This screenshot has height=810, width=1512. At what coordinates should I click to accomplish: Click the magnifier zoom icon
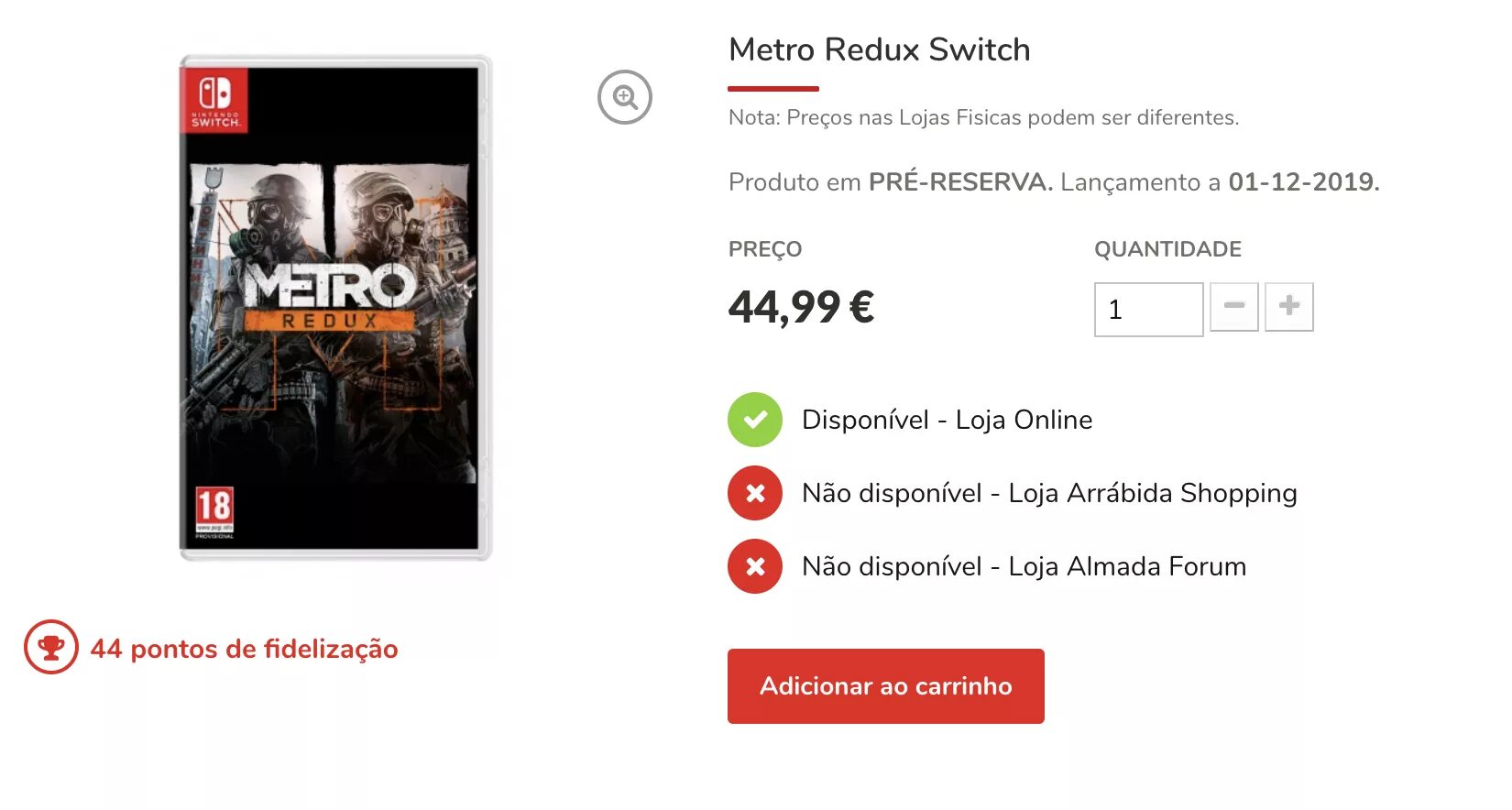(x=625, y=97)
